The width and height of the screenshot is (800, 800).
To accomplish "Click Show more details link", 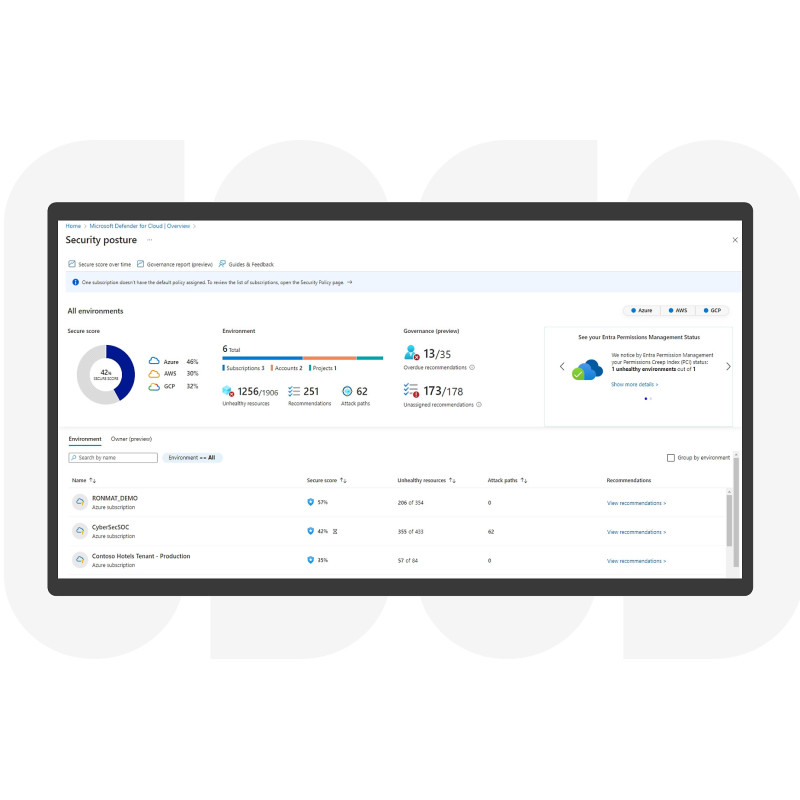I will (x=634, y=384).
